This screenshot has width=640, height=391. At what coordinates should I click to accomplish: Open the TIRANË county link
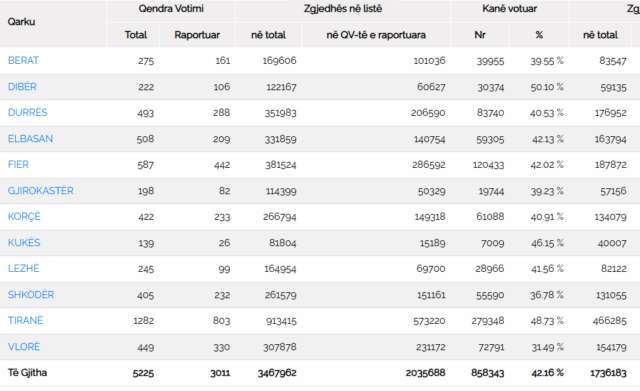point(25,320)
